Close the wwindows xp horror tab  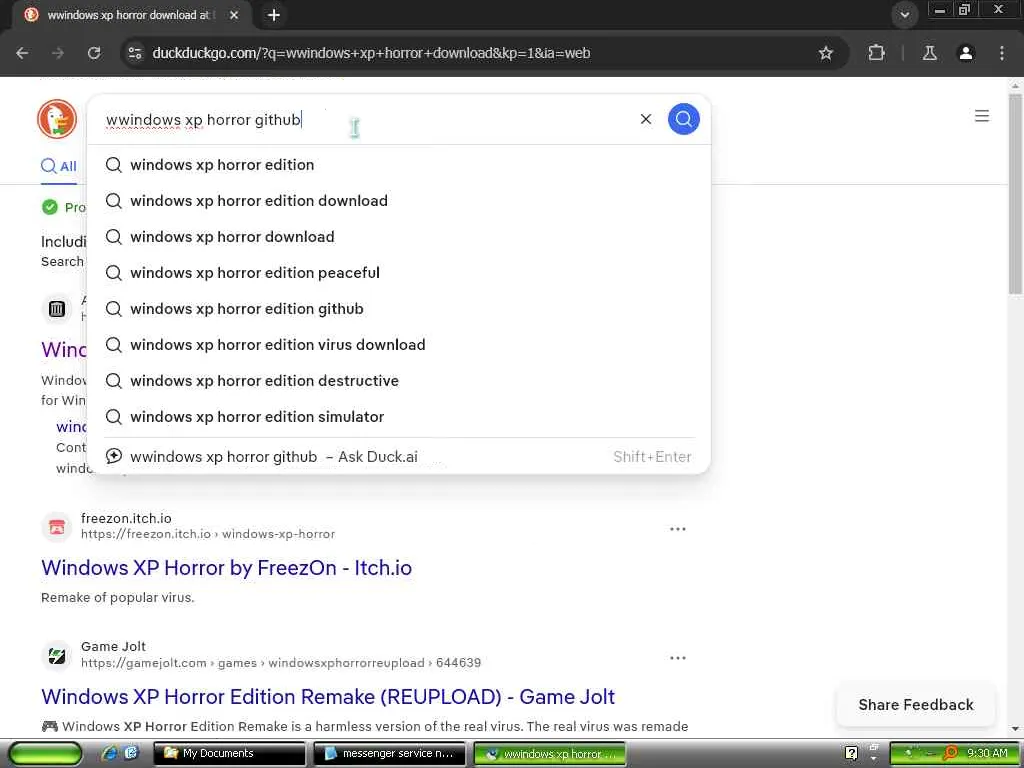click(x=234, y=14)
